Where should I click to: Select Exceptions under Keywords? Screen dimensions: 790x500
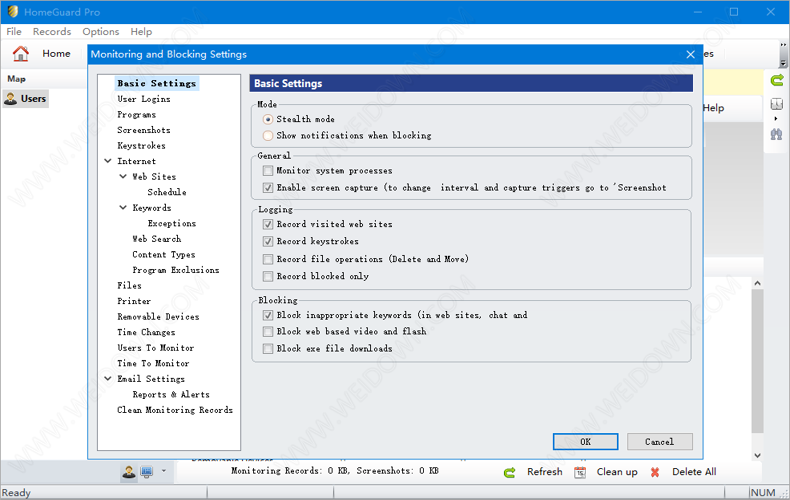172,223
